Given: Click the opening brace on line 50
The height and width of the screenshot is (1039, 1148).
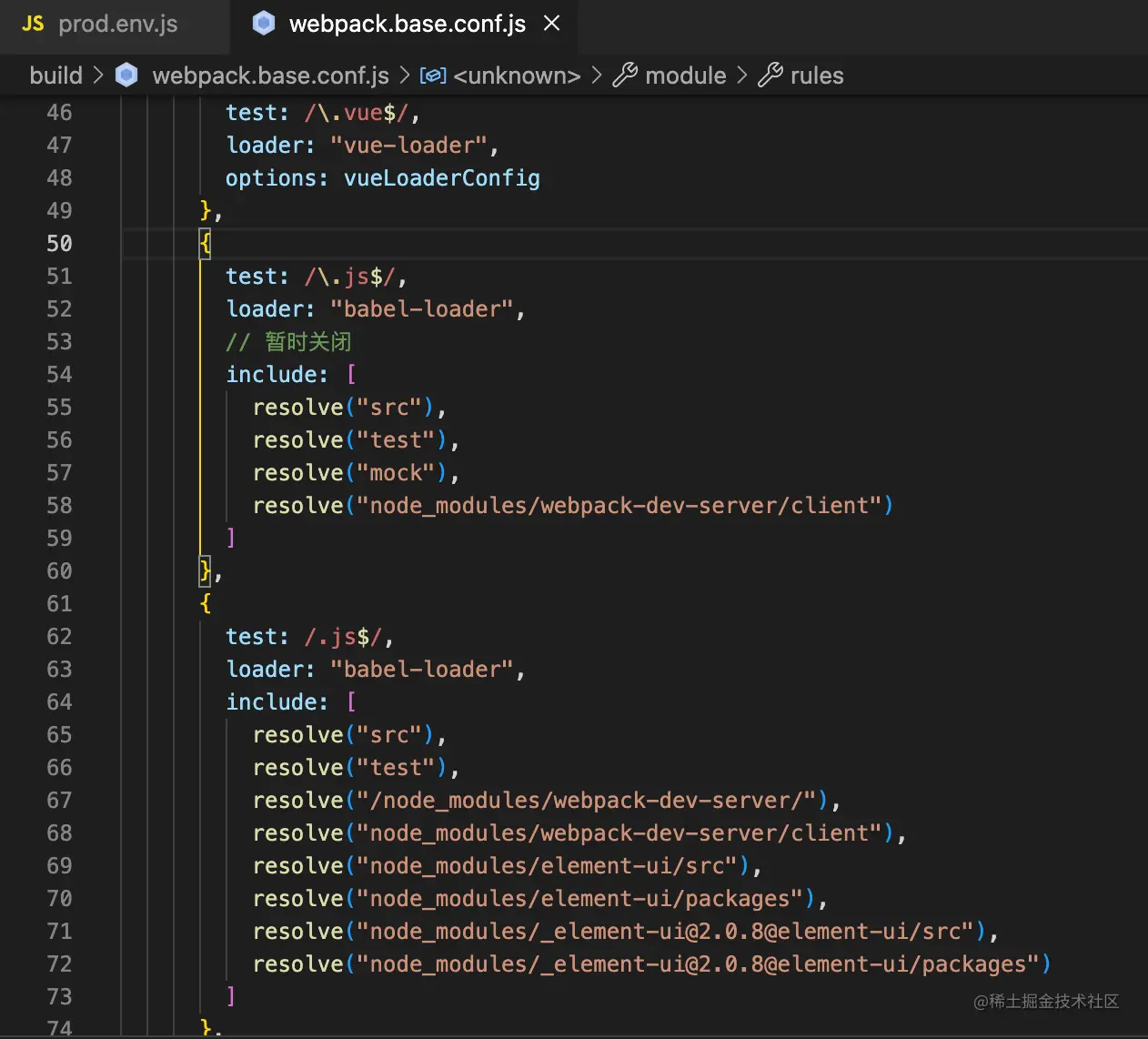Looking at the screenshot, I should point(206,244).
